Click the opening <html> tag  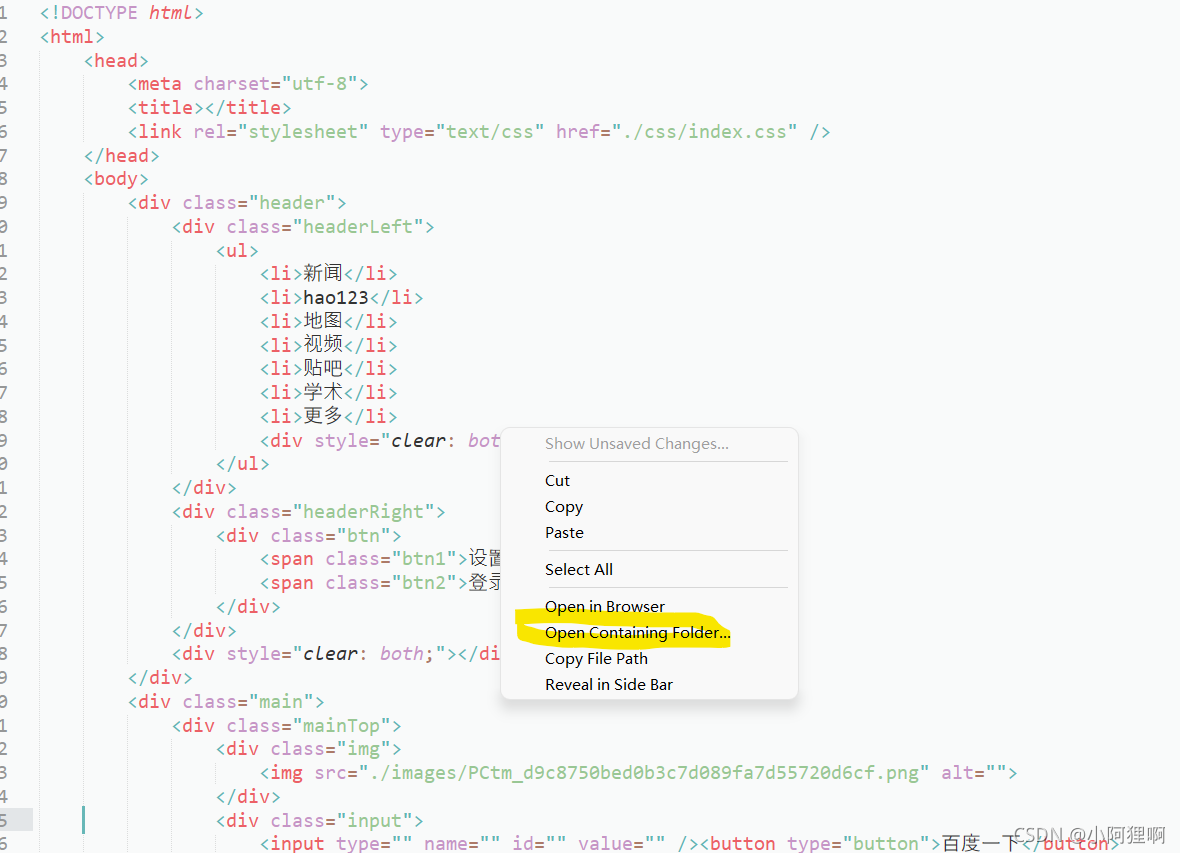[x=72, y=37]
